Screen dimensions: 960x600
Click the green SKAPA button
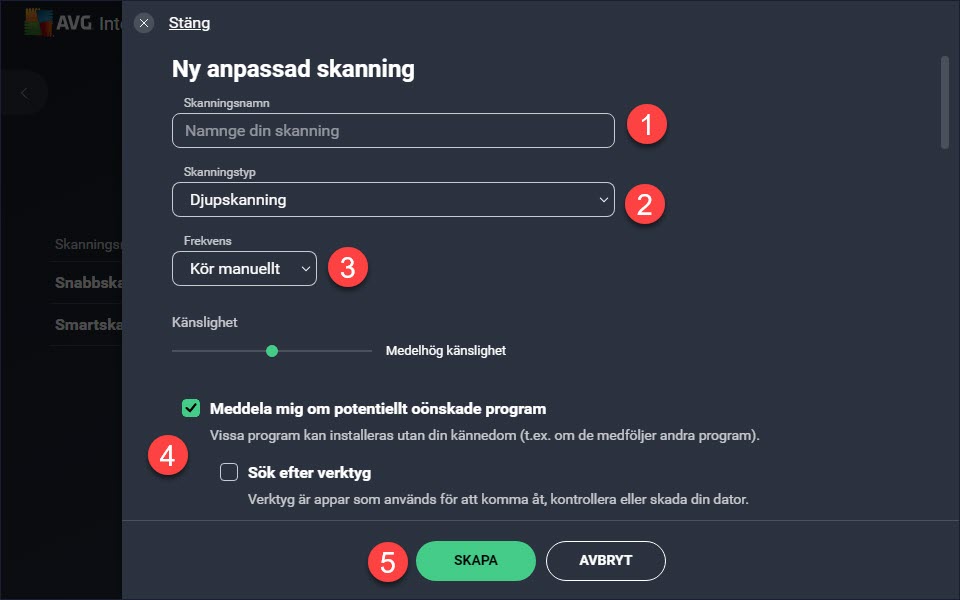(x=476, y=561)
